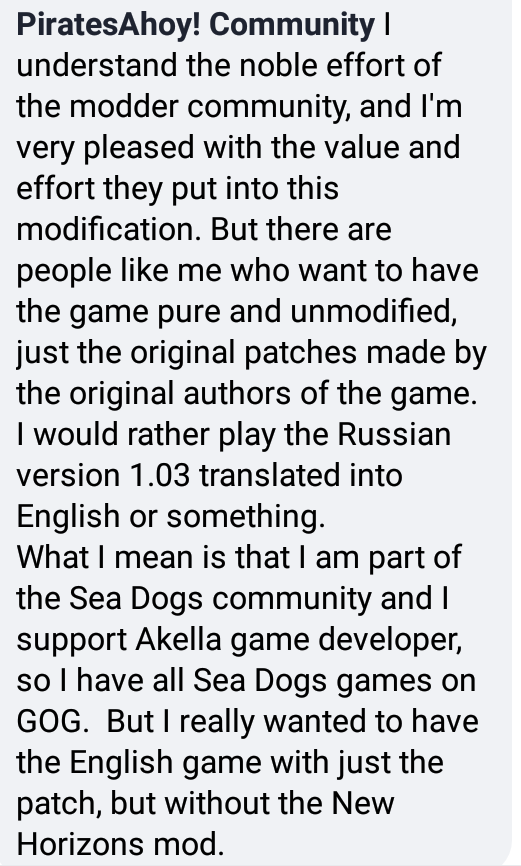
Task: Click the phrase "original patches made by"
Action: click(x=309, y=353)
